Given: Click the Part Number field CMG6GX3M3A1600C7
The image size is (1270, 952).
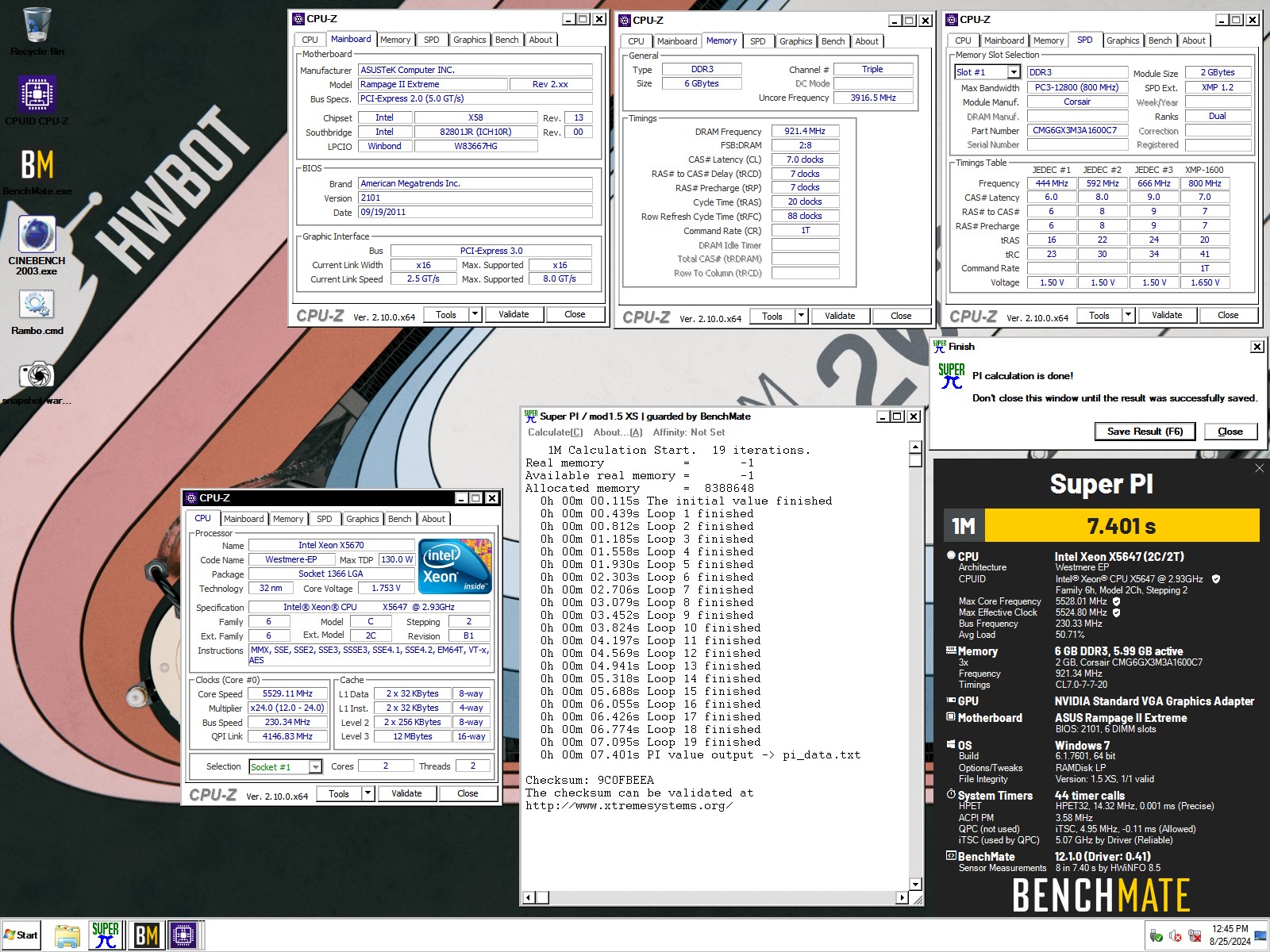Looking at the screenshot, I should pos(1077,130).
